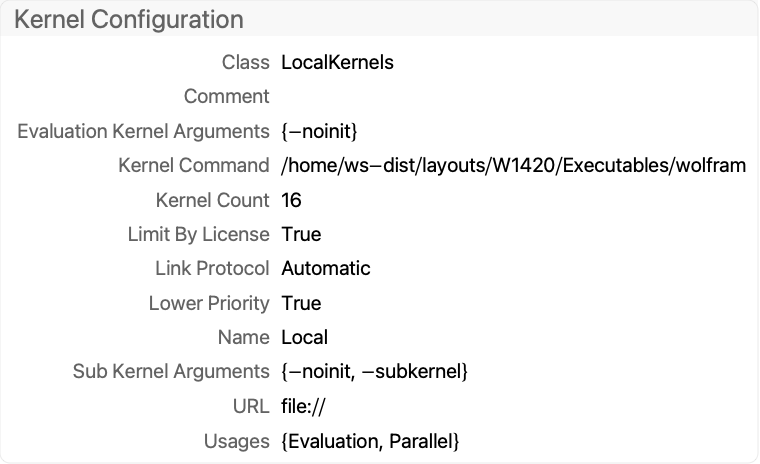Viewport: 760px width, 464px height.
Task: Select the Comment field label
Action: [x=227, y=97]
